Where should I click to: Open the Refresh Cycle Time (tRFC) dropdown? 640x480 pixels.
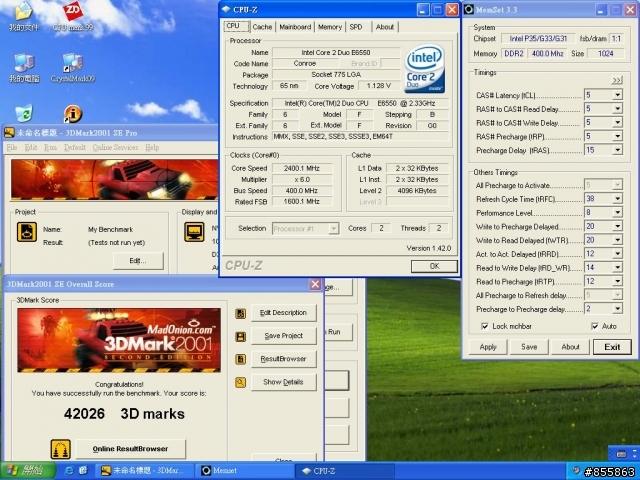pyautogui.click(x=617, y=199)
